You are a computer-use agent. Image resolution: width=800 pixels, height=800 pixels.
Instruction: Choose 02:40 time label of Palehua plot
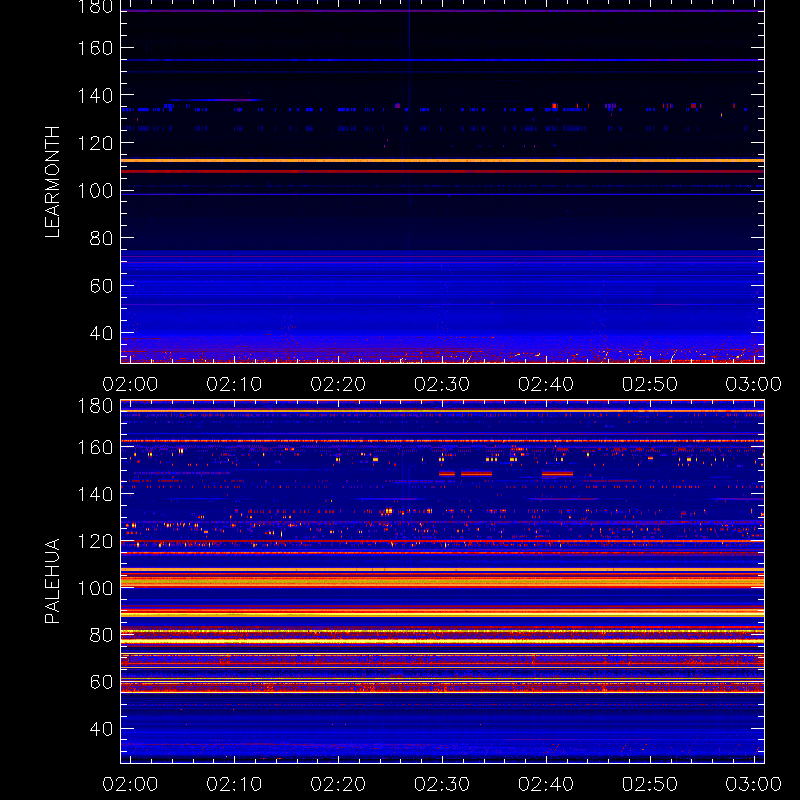[546, 784]
